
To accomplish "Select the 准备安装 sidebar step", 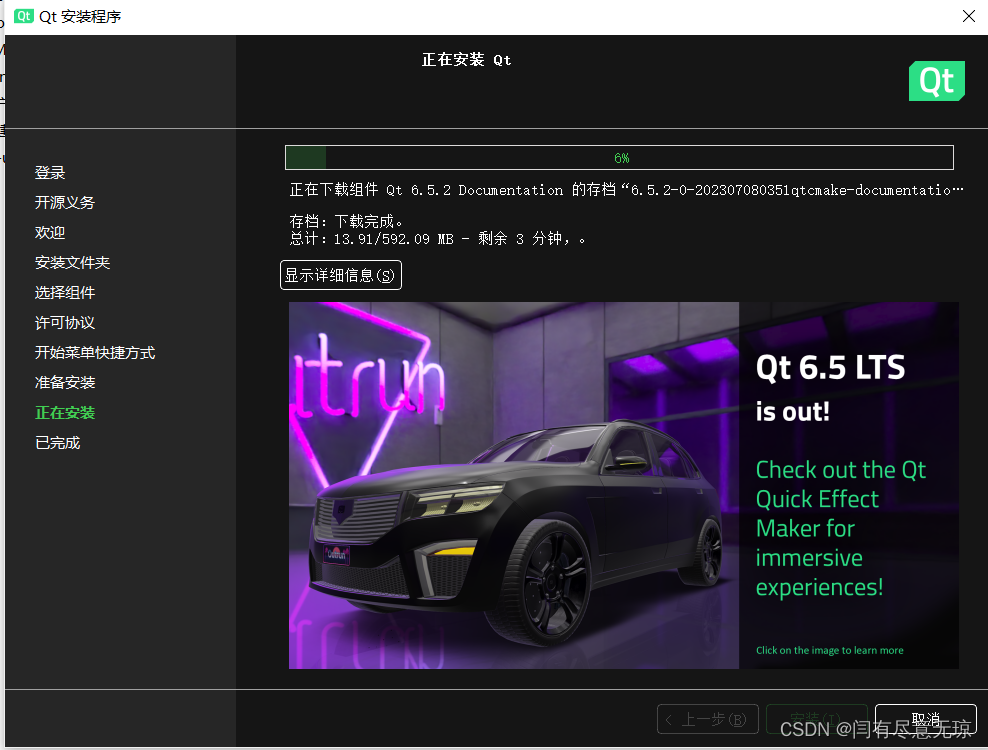I will pos(64,383).
